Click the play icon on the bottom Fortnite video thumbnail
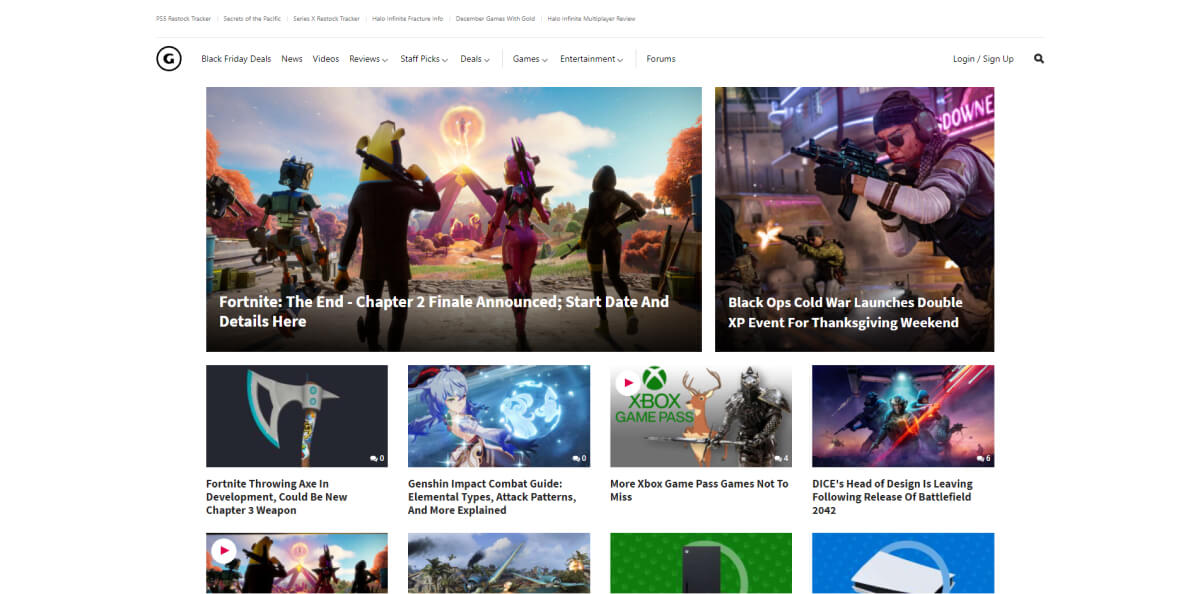Screen dimensions: 1200x594 pyautogui.click(x=225, y=550)
